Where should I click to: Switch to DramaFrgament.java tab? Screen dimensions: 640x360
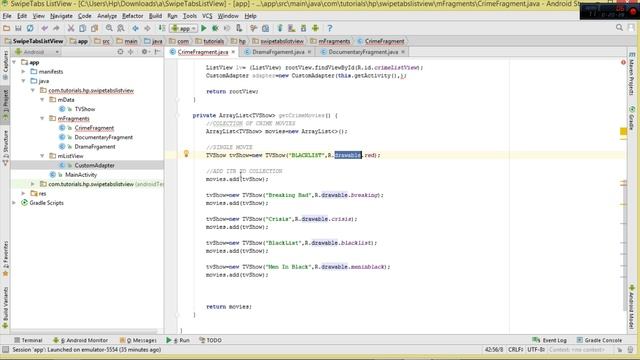pyautogui.click(x=278, y=52)
